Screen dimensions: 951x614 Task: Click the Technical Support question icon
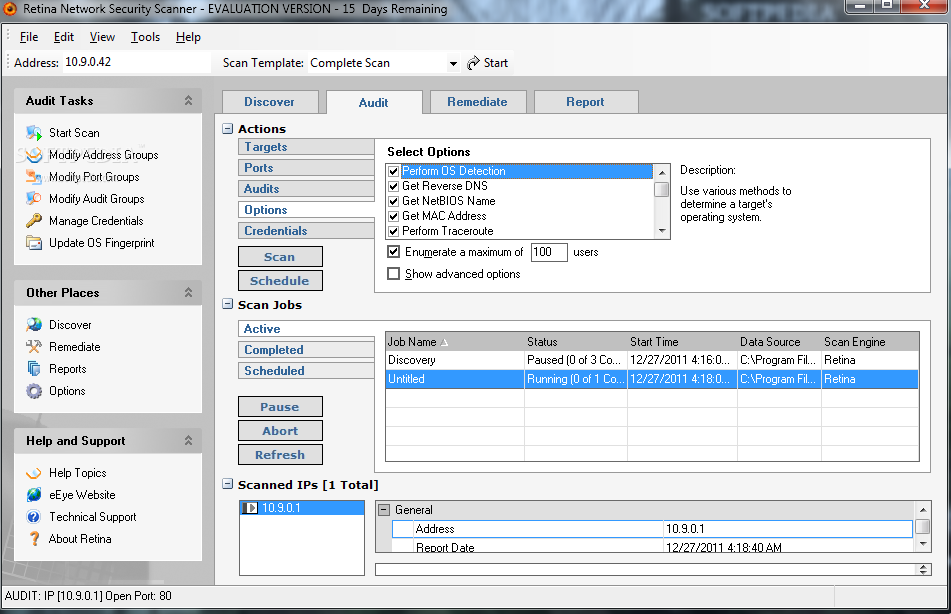(x=34, y=517)
